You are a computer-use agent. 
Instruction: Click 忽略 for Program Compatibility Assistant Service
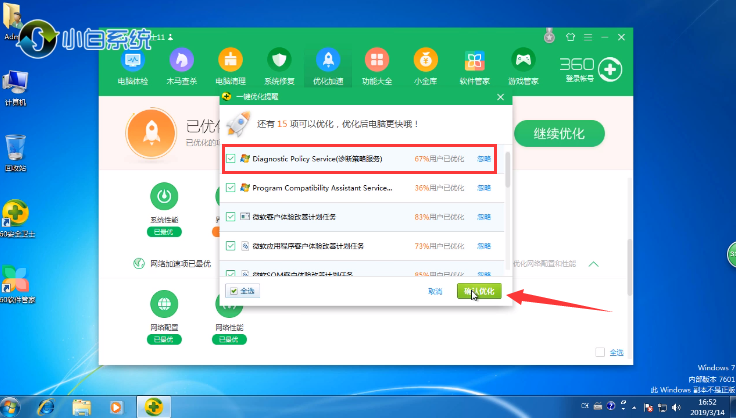click(x=484, y=188)
